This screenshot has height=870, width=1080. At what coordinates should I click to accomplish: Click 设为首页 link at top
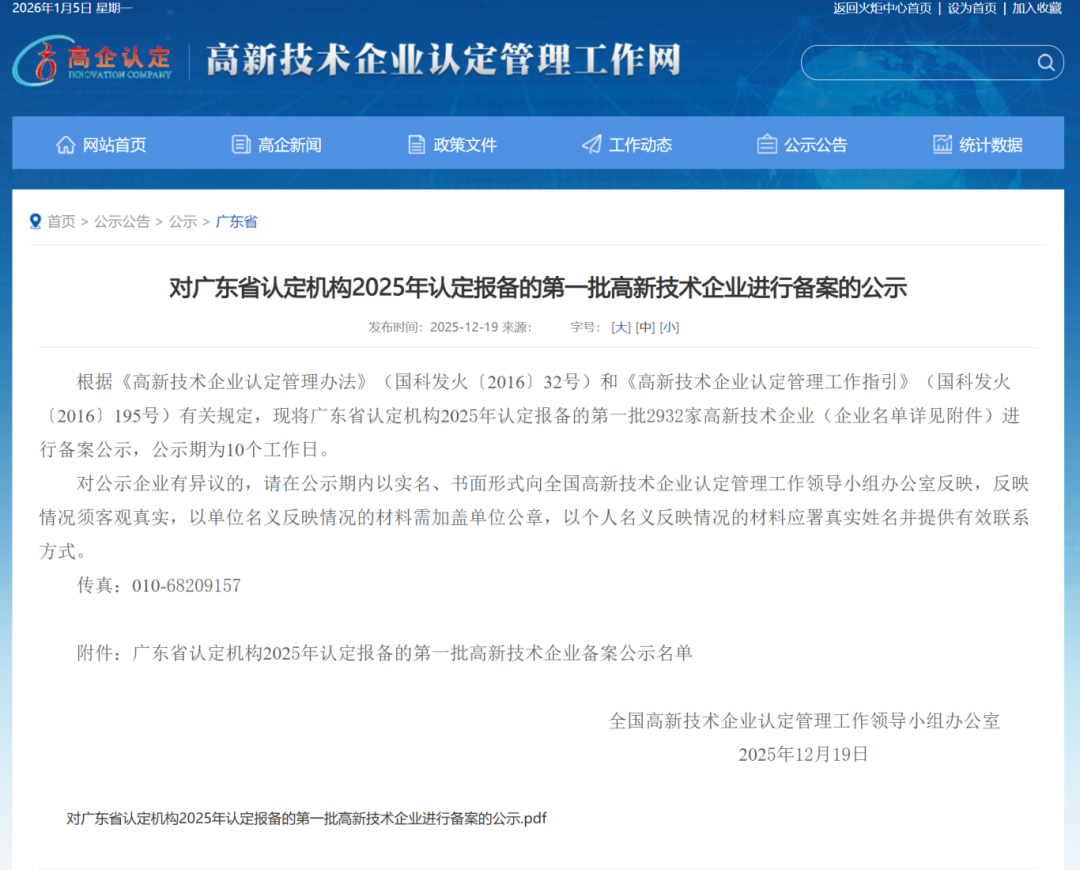point(972,8)
